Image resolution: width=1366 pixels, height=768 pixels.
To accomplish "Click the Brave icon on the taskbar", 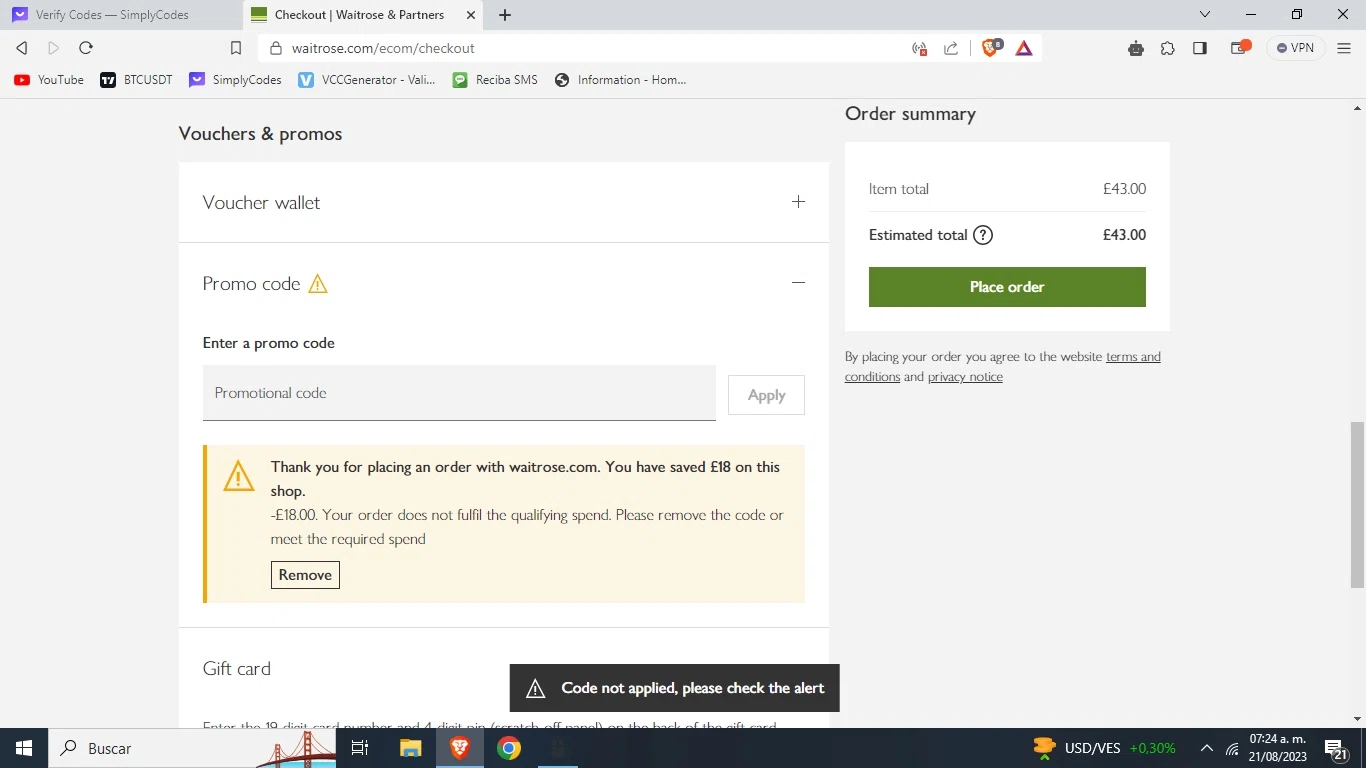I will (x=460, y=748).
